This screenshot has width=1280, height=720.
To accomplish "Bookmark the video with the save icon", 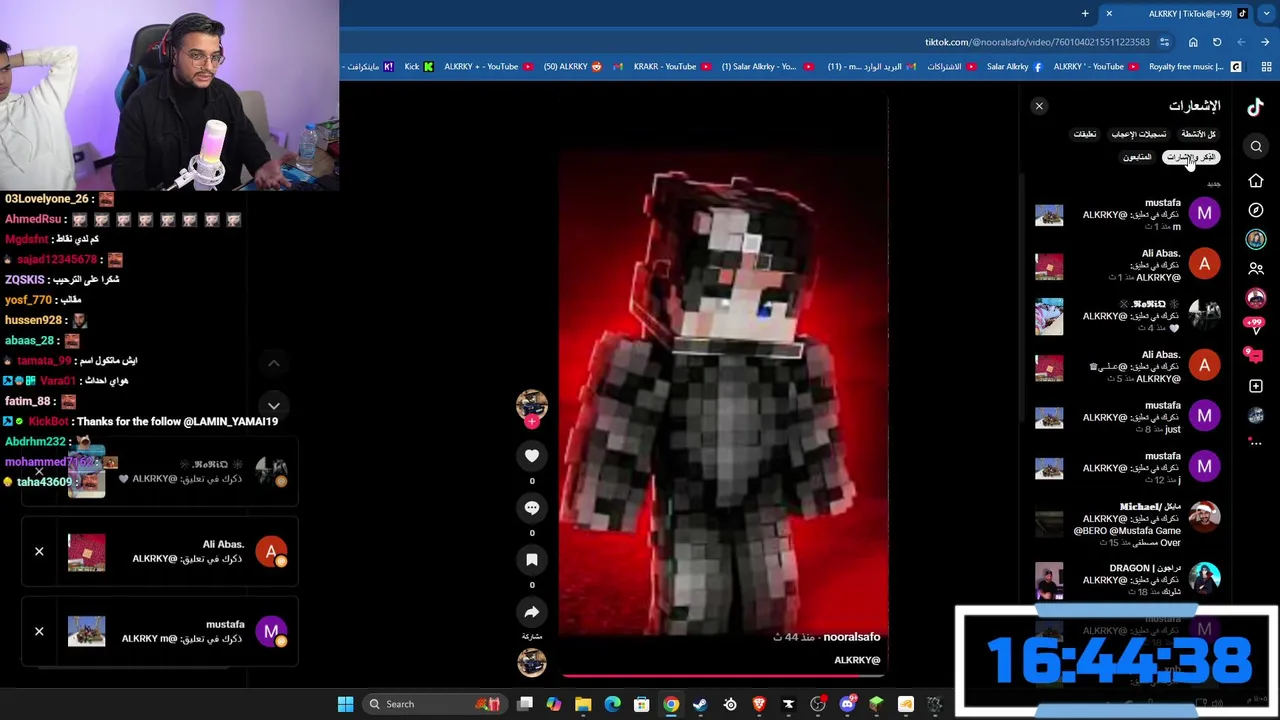I will coord(532,560).
